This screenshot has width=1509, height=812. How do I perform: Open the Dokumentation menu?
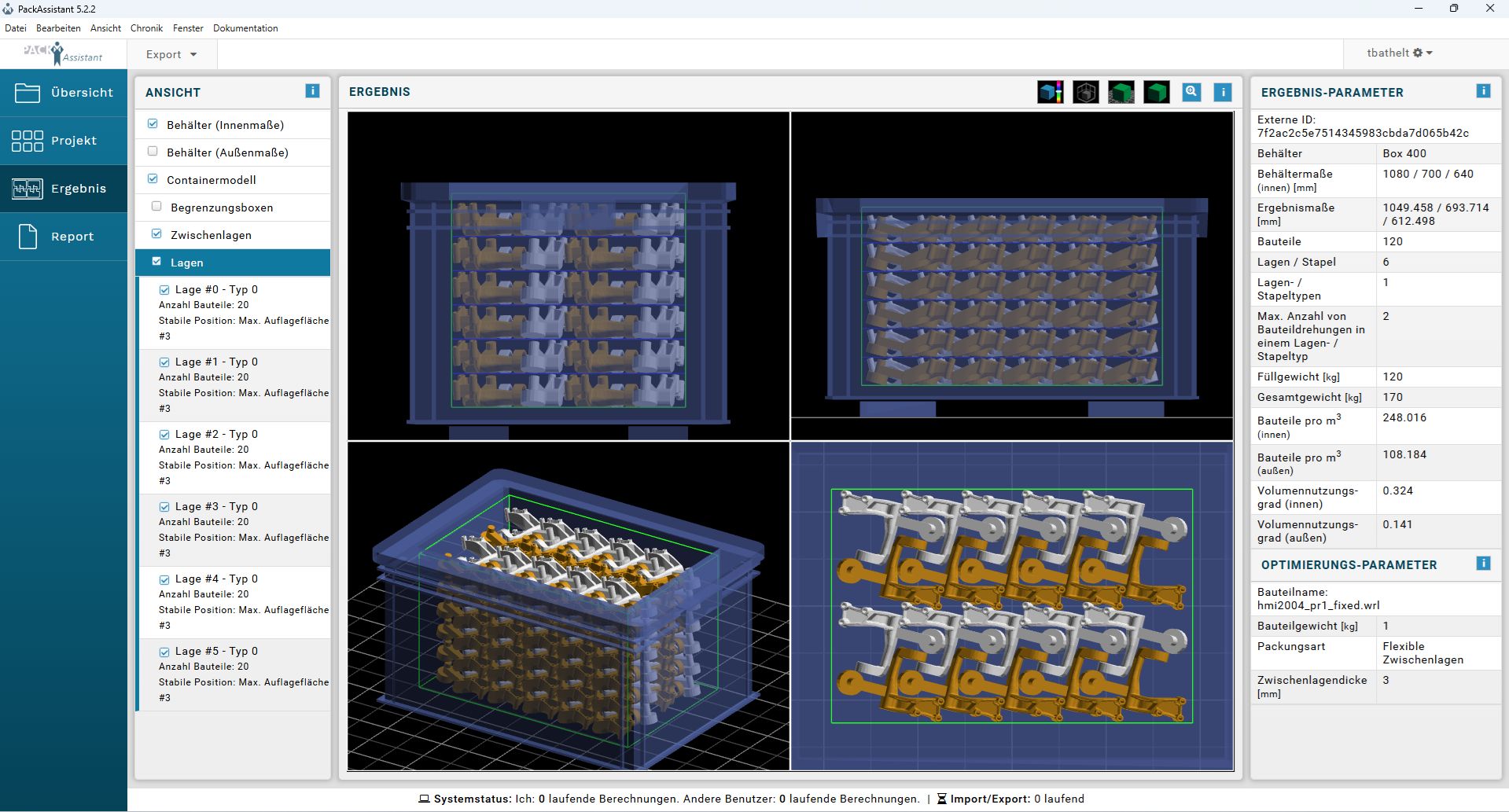[x=245, y=28]
